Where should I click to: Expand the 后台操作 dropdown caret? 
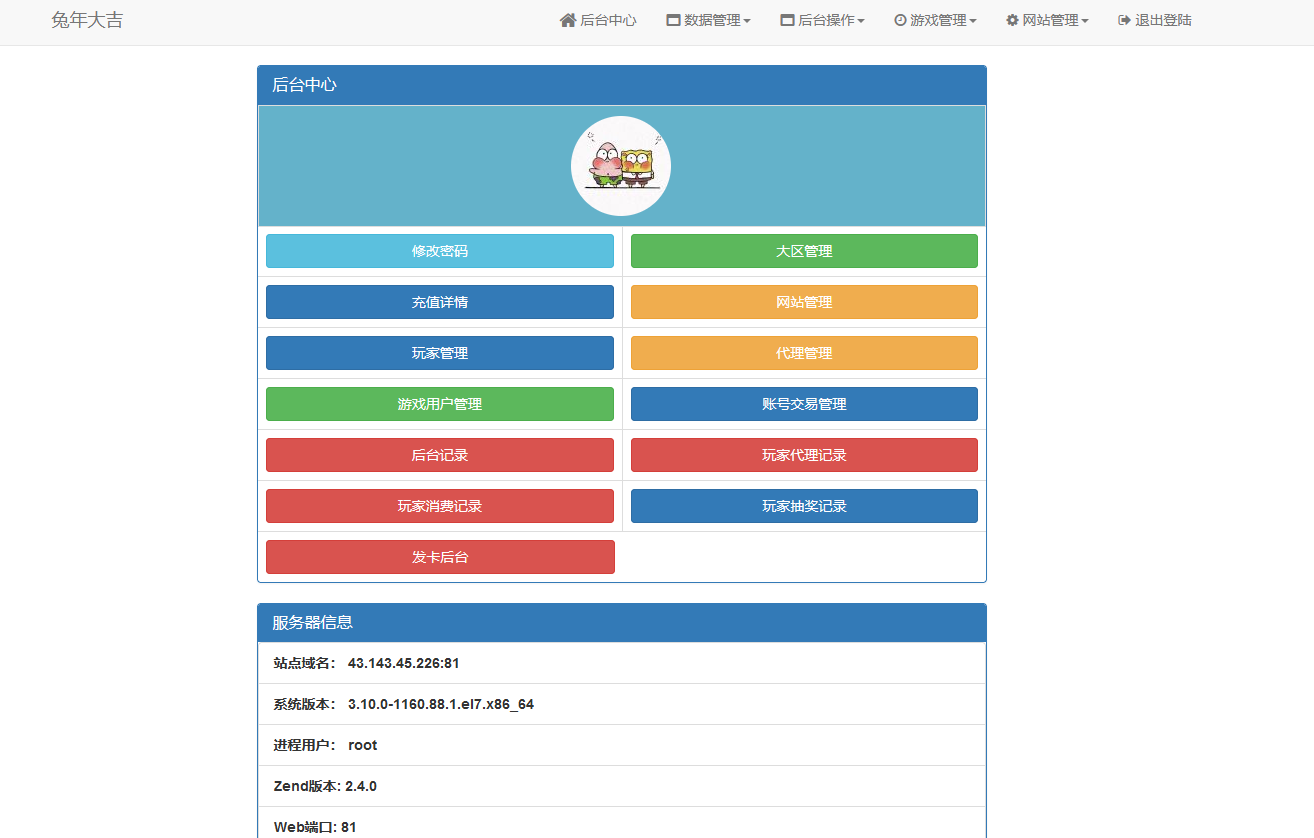(x=861, y=21)
